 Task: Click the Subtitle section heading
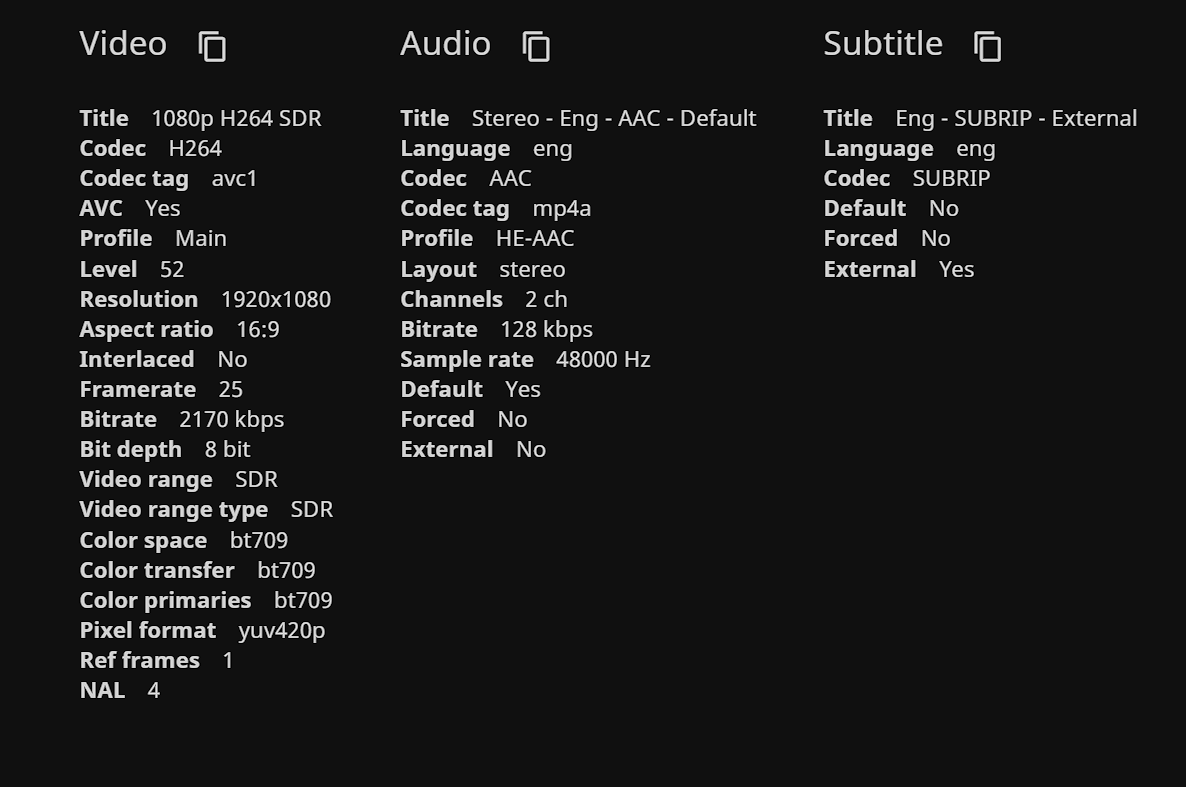point(882,44)
